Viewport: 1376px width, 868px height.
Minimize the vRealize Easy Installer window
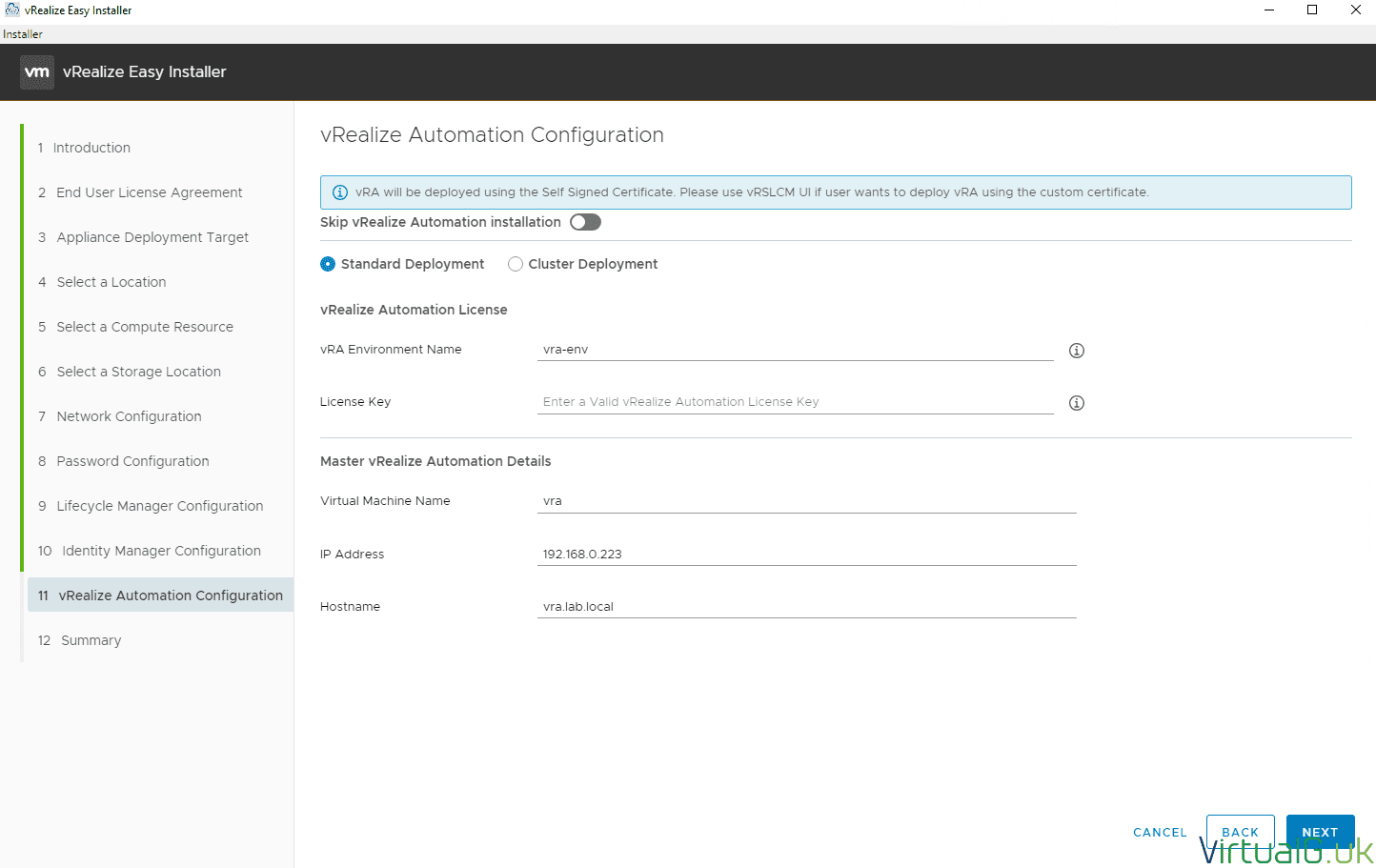click(x=1269, y=10)
